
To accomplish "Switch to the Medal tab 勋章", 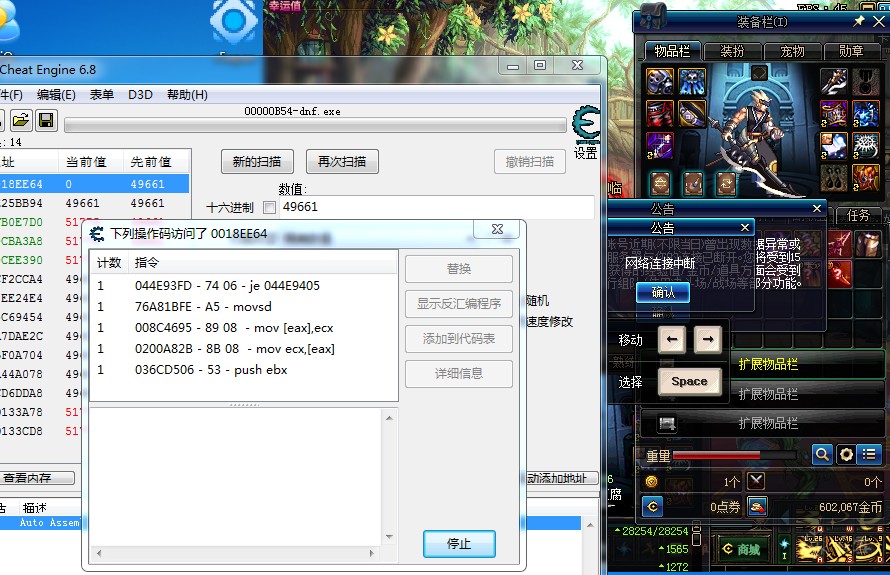I will coord(851,52).
